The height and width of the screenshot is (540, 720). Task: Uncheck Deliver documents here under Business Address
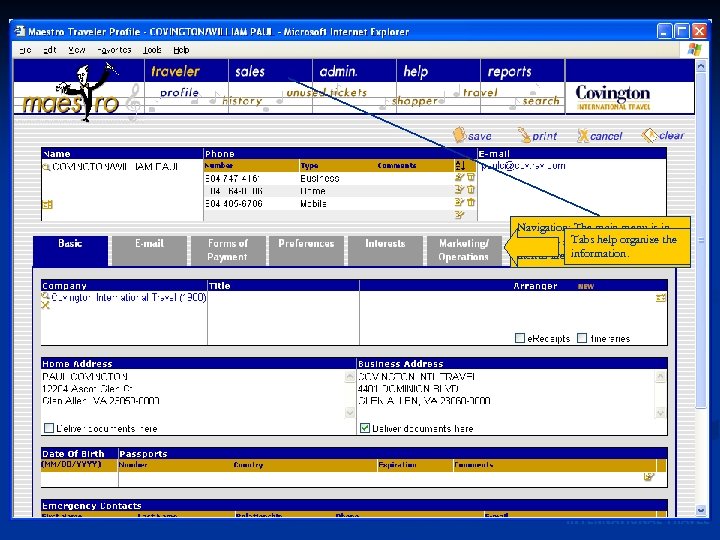(365, 428)
